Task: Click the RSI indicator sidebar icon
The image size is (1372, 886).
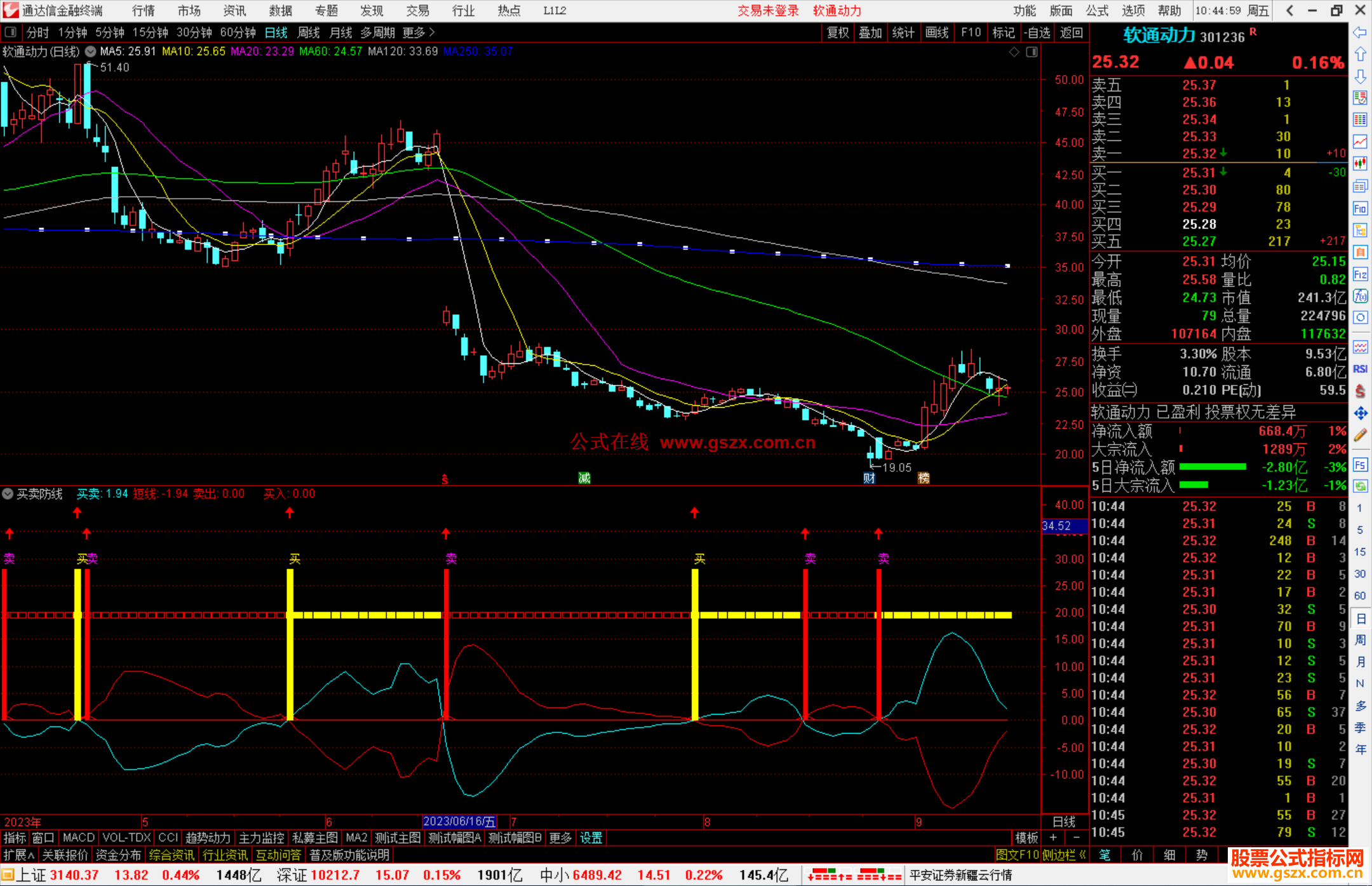Action: click(x=1360, y=369)
